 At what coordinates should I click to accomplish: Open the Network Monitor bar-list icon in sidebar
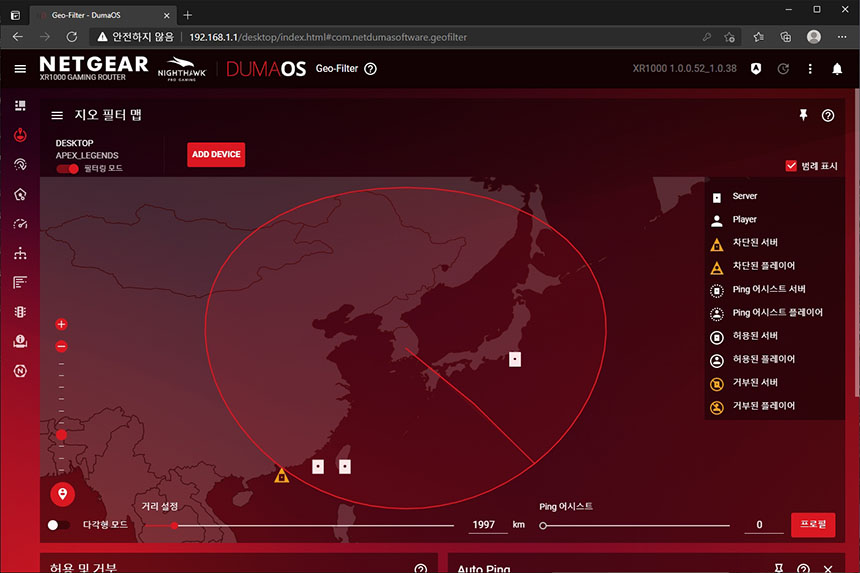coord(20,282)
